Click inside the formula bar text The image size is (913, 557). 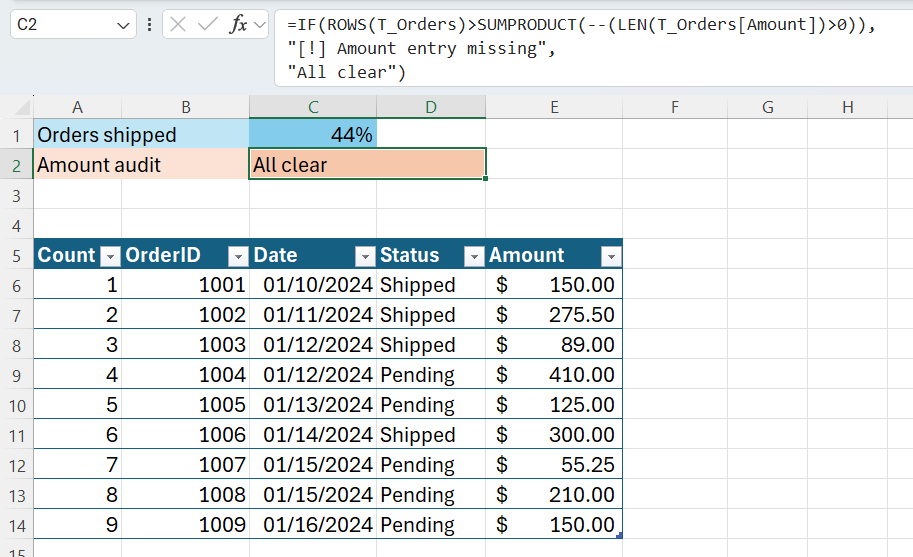click(x=594, y=48)
